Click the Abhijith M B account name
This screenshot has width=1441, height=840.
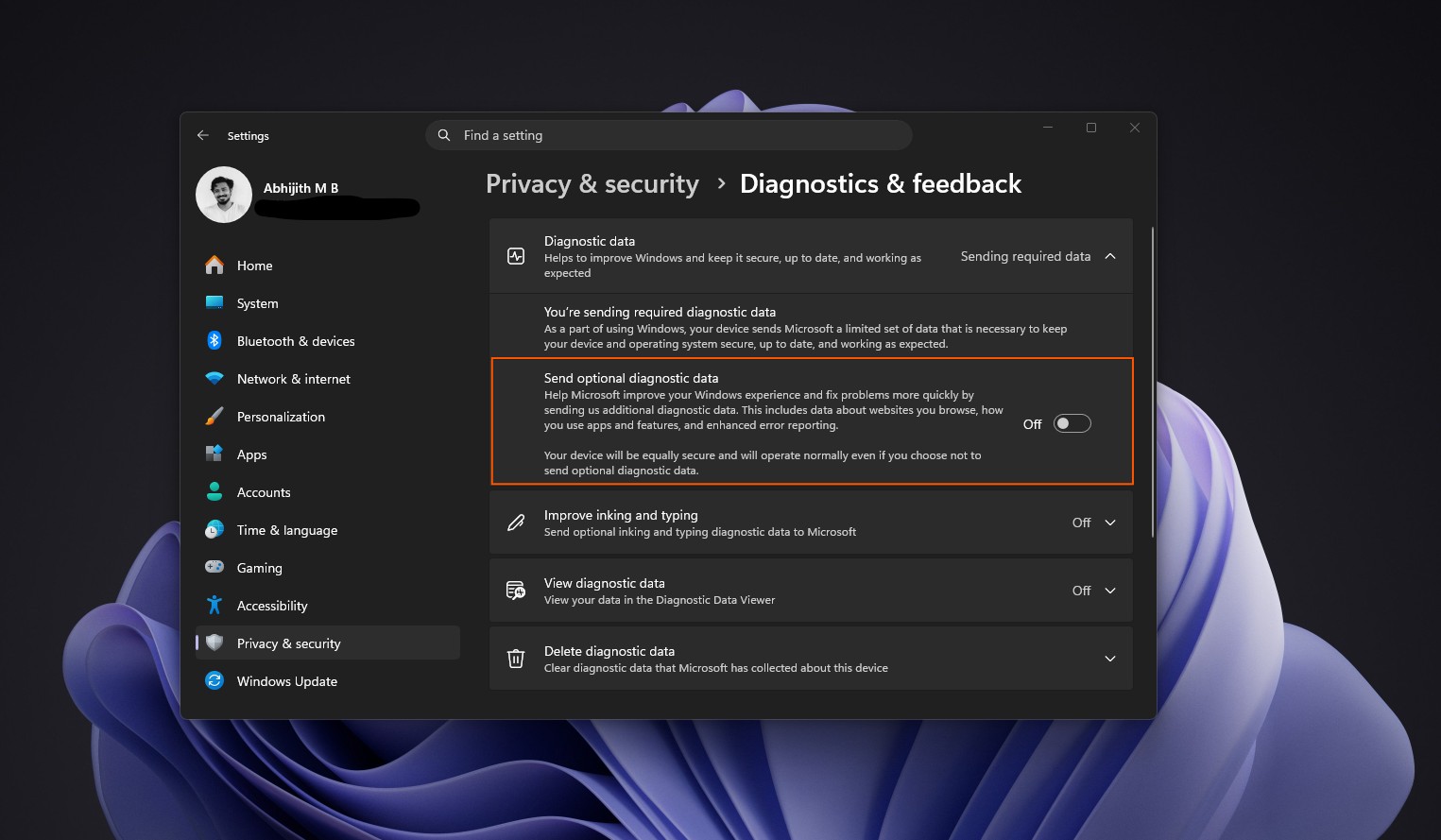300,188
